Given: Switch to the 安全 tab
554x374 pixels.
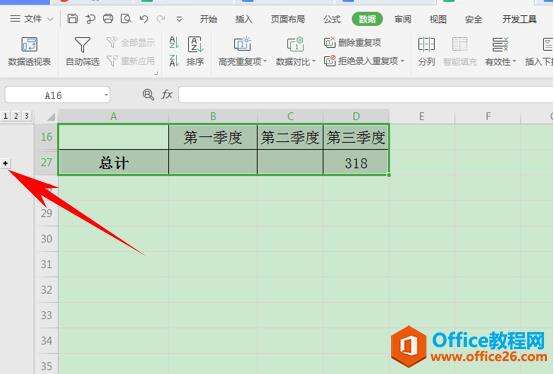Looking at the screenshot, I should click(473, 19).
